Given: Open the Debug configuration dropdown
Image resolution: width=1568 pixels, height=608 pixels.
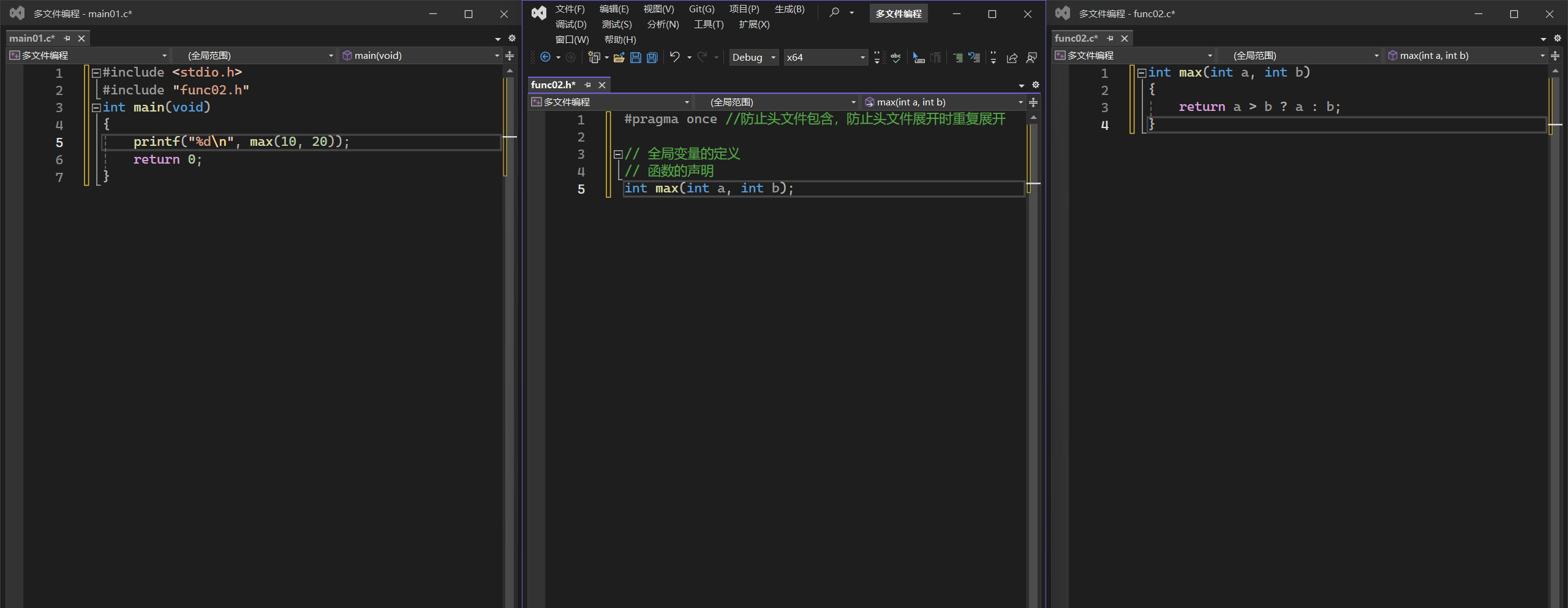Looking at the screenshot, I should coord(753,57).
